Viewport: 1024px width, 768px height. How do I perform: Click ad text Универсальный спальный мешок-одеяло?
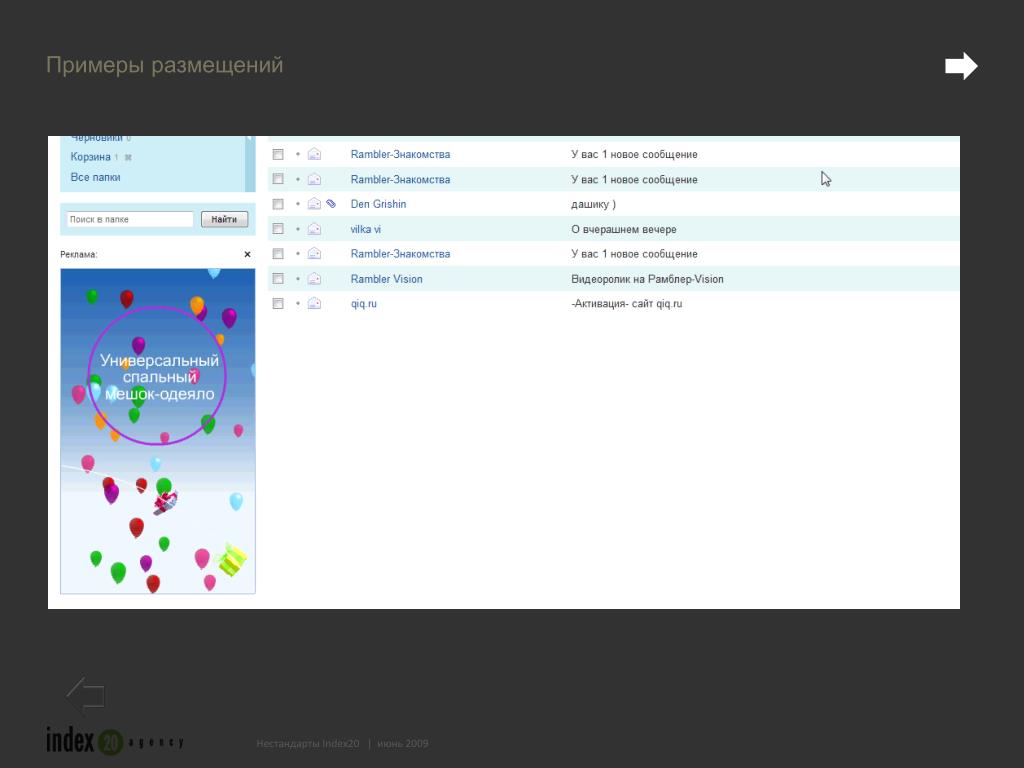159,377
